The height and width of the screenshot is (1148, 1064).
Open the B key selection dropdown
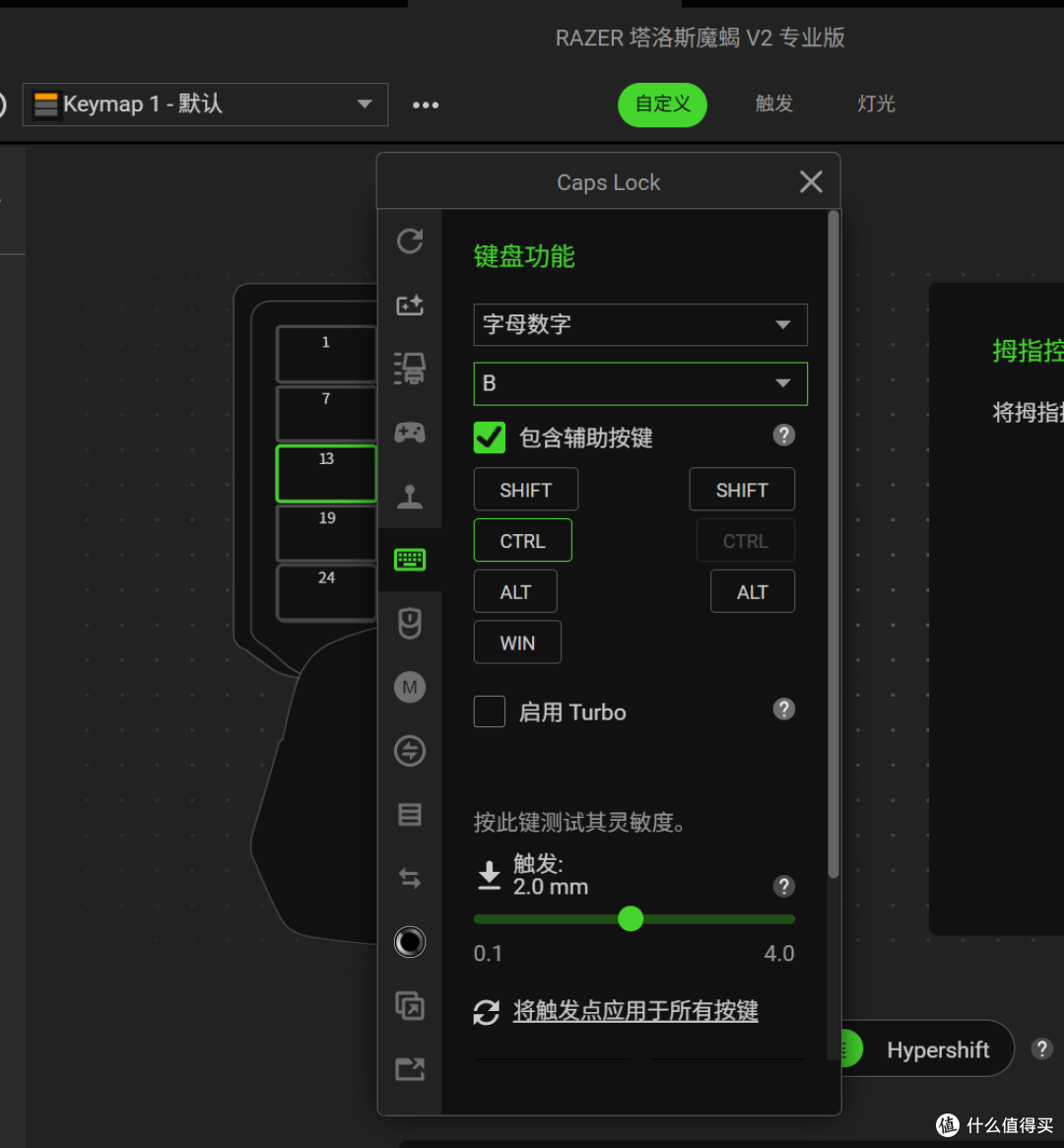pos(640,383)
